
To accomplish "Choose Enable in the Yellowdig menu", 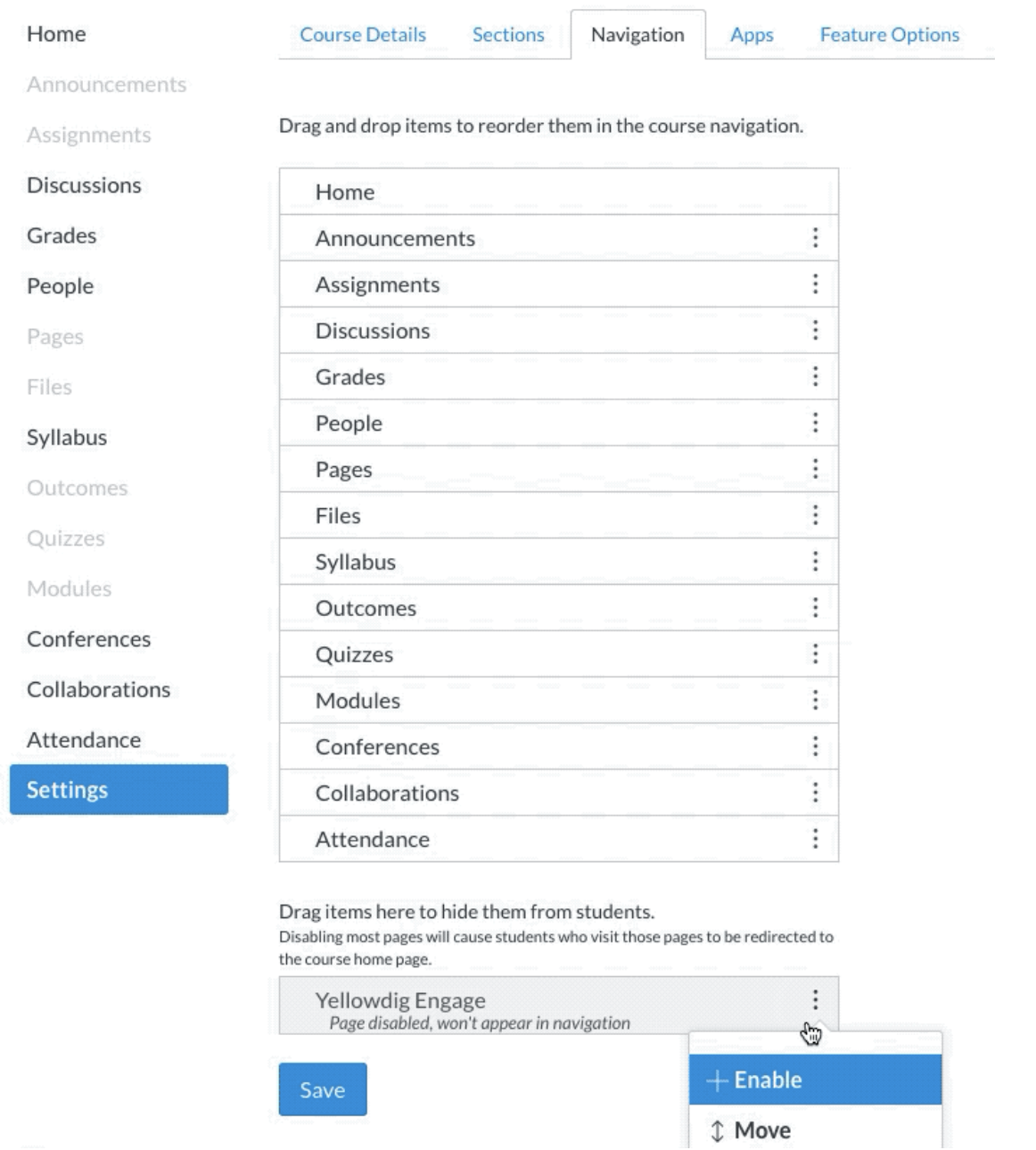I will pos(815,1080).
